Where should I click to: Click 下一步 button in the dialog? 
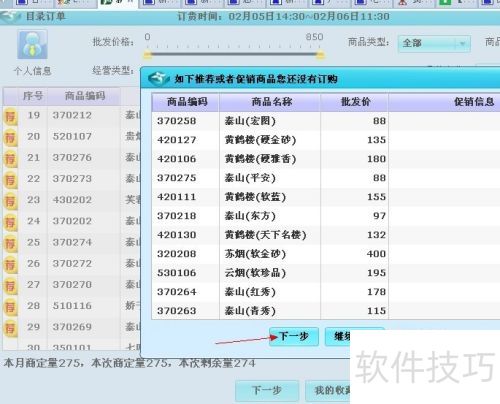294,336
